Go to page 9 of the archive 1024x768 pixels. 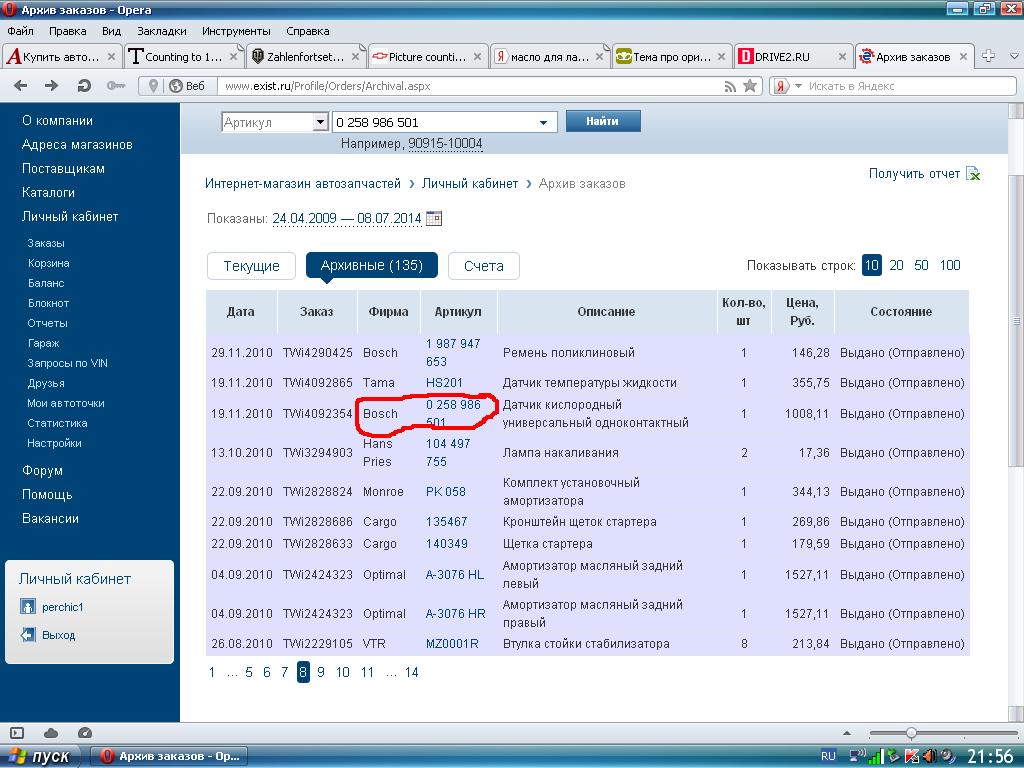[321, 672]
